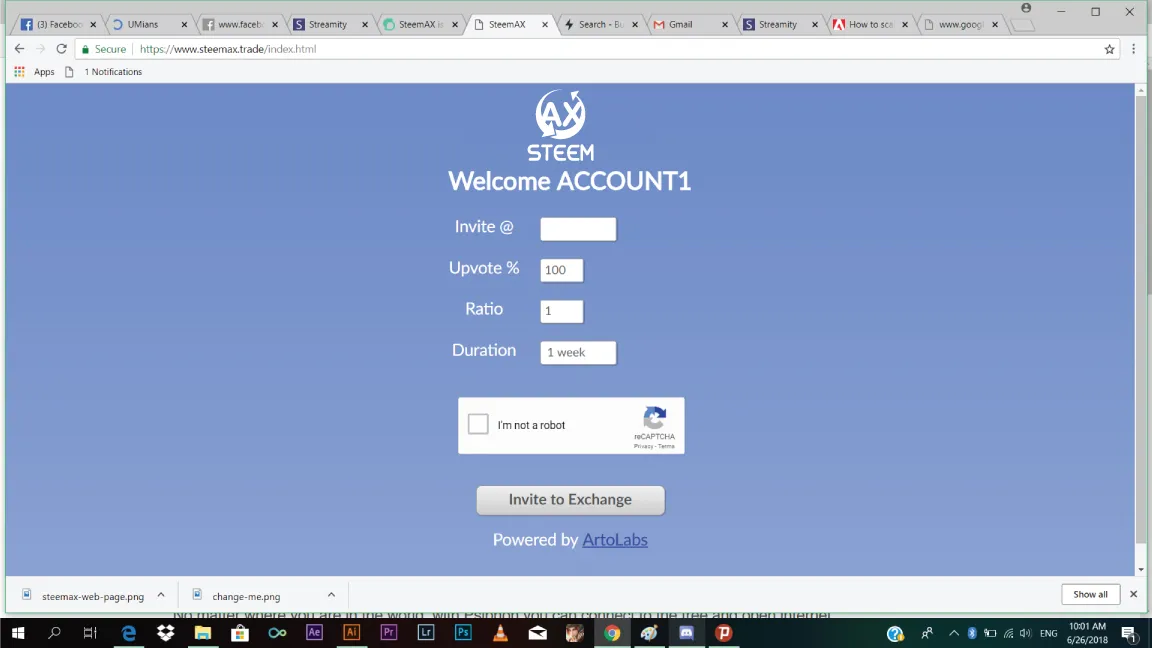Open a new tab button
This screenshot has height=648, width=1152.
pyautogui.click(x=1022, y=25)
